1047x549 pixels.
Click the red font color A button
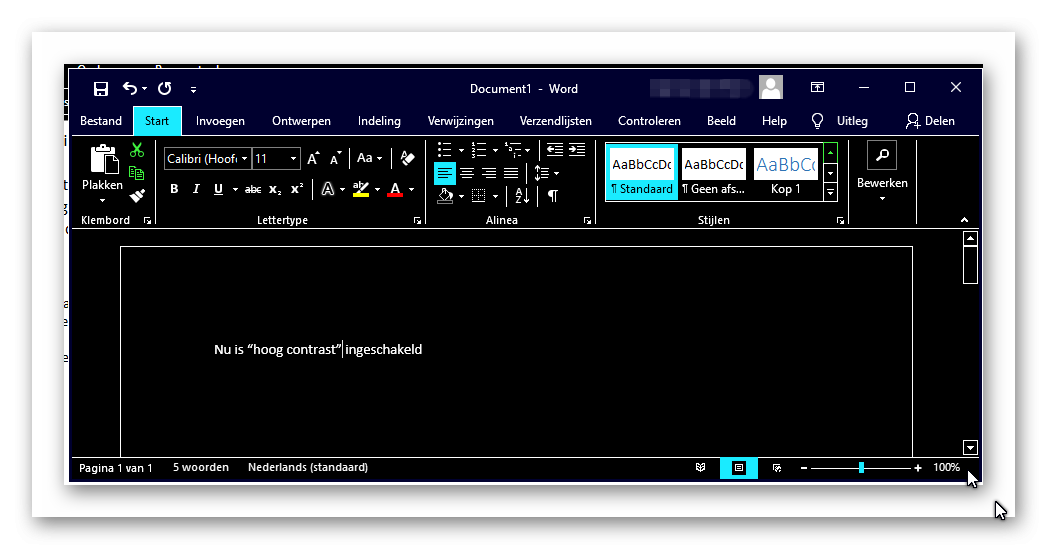point(395,190)
